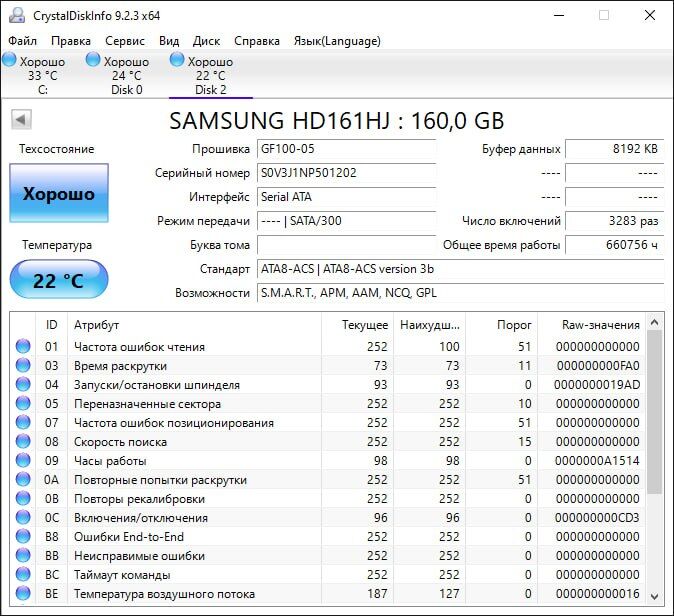Open the Сервис menu
Screen dimensions: 674x616
tap(125, 41)
